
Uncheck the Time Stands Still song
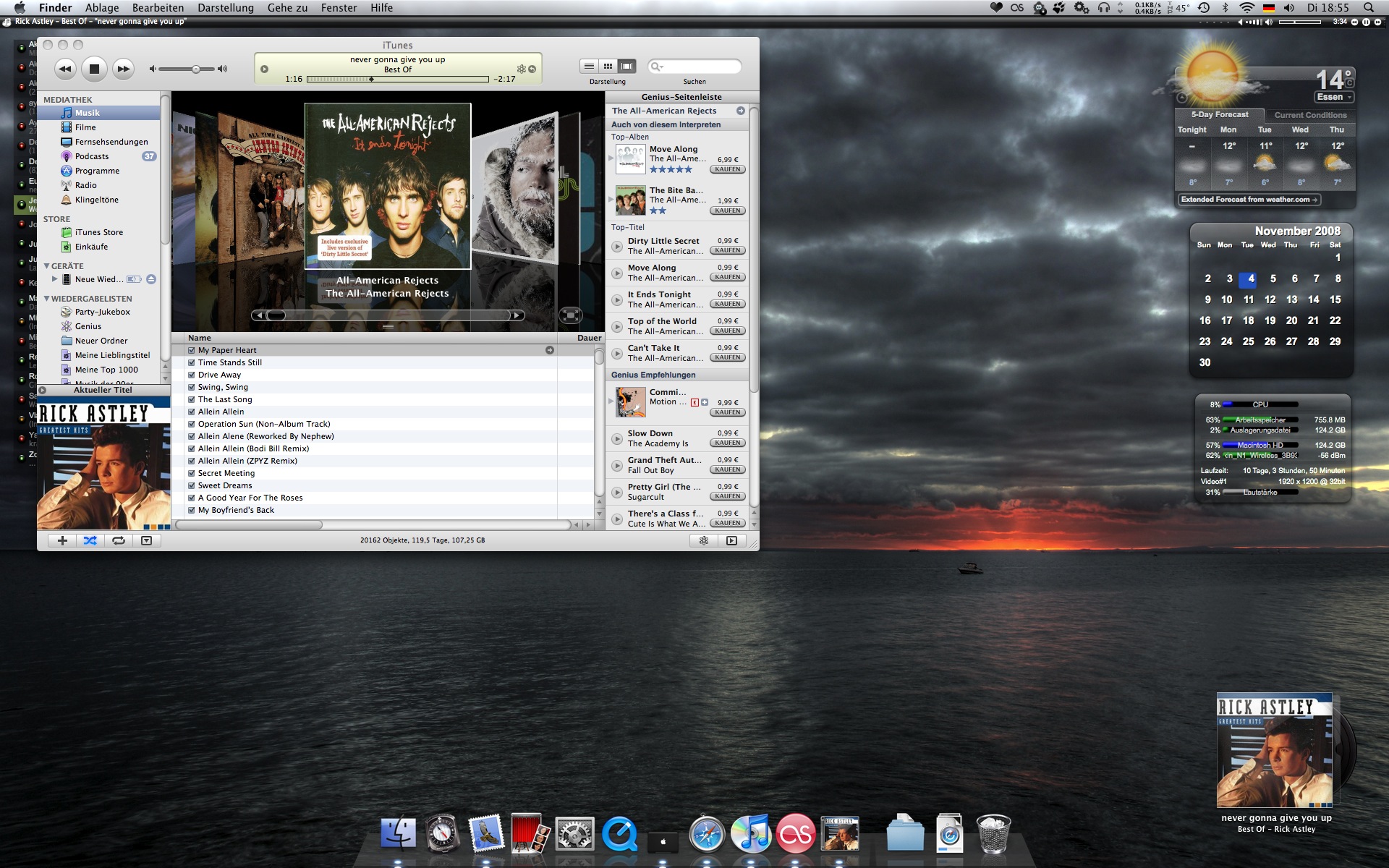coord(192,362)
